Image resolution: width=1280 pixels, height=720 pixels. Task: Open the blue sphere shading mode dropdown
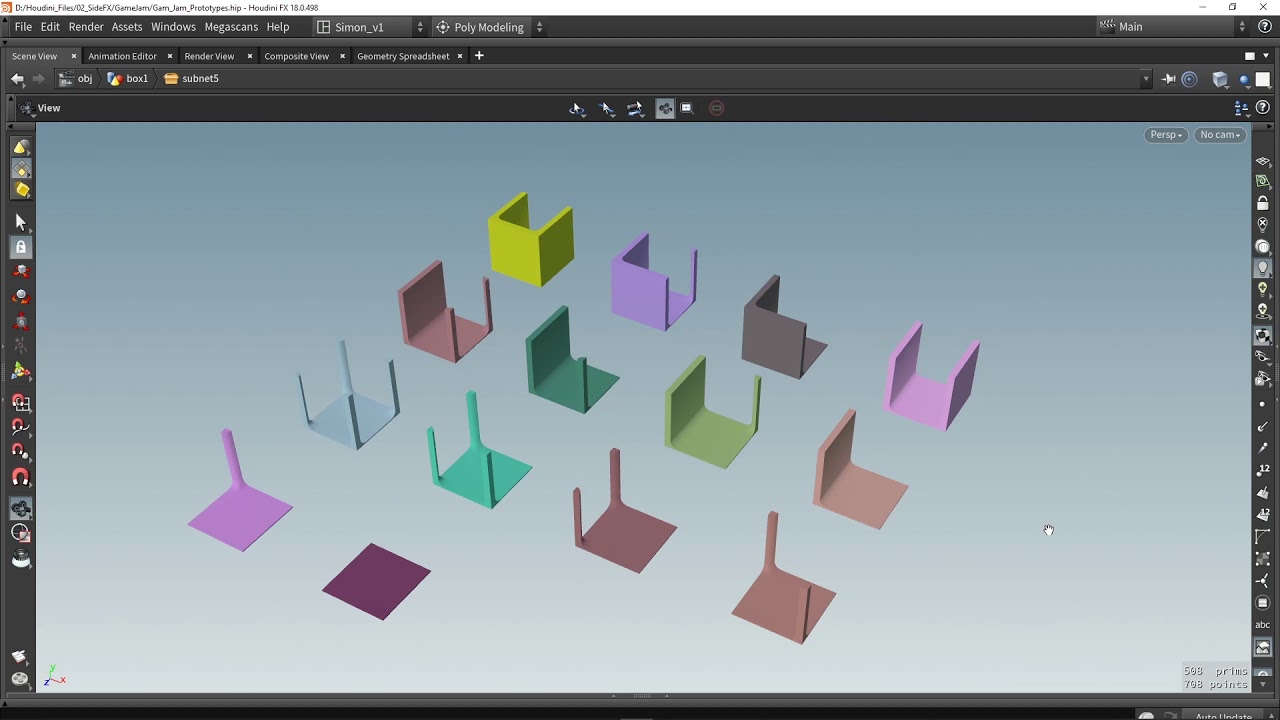click(1245, 80)
